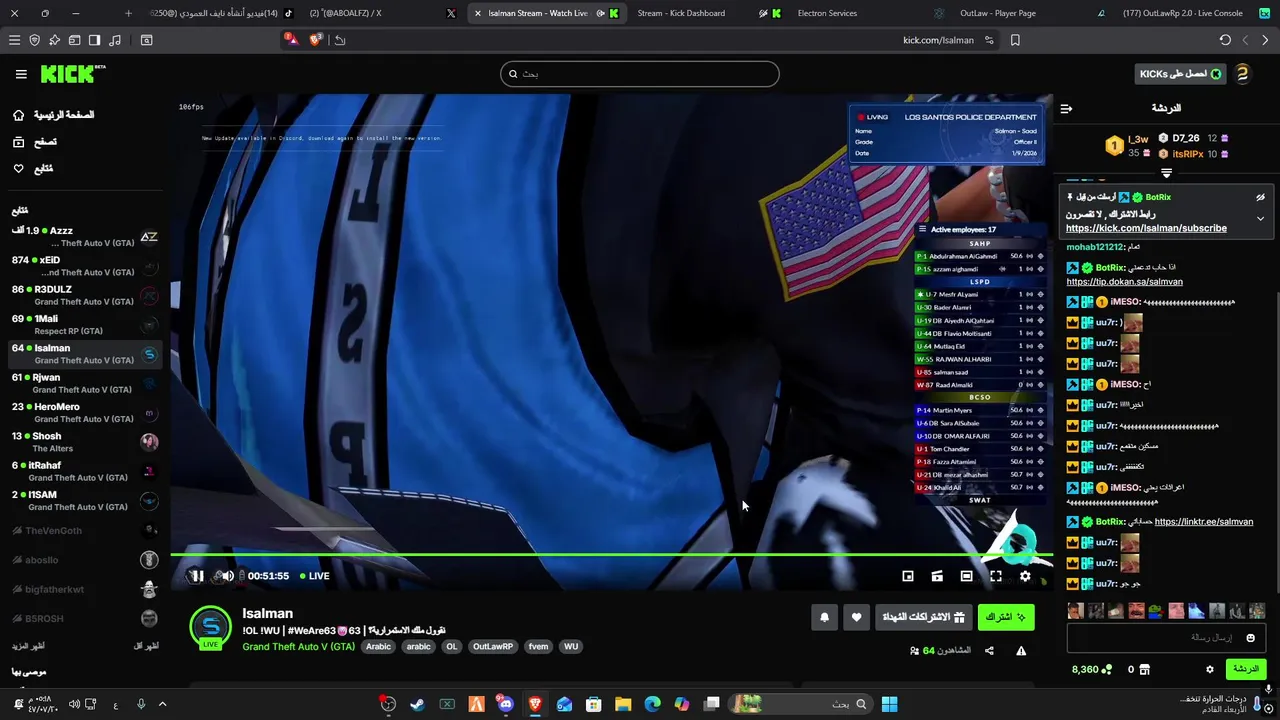Open R3DULZ channel in sidebar
The width and height of the screenshot is (1280, 720).
(85, 295)
